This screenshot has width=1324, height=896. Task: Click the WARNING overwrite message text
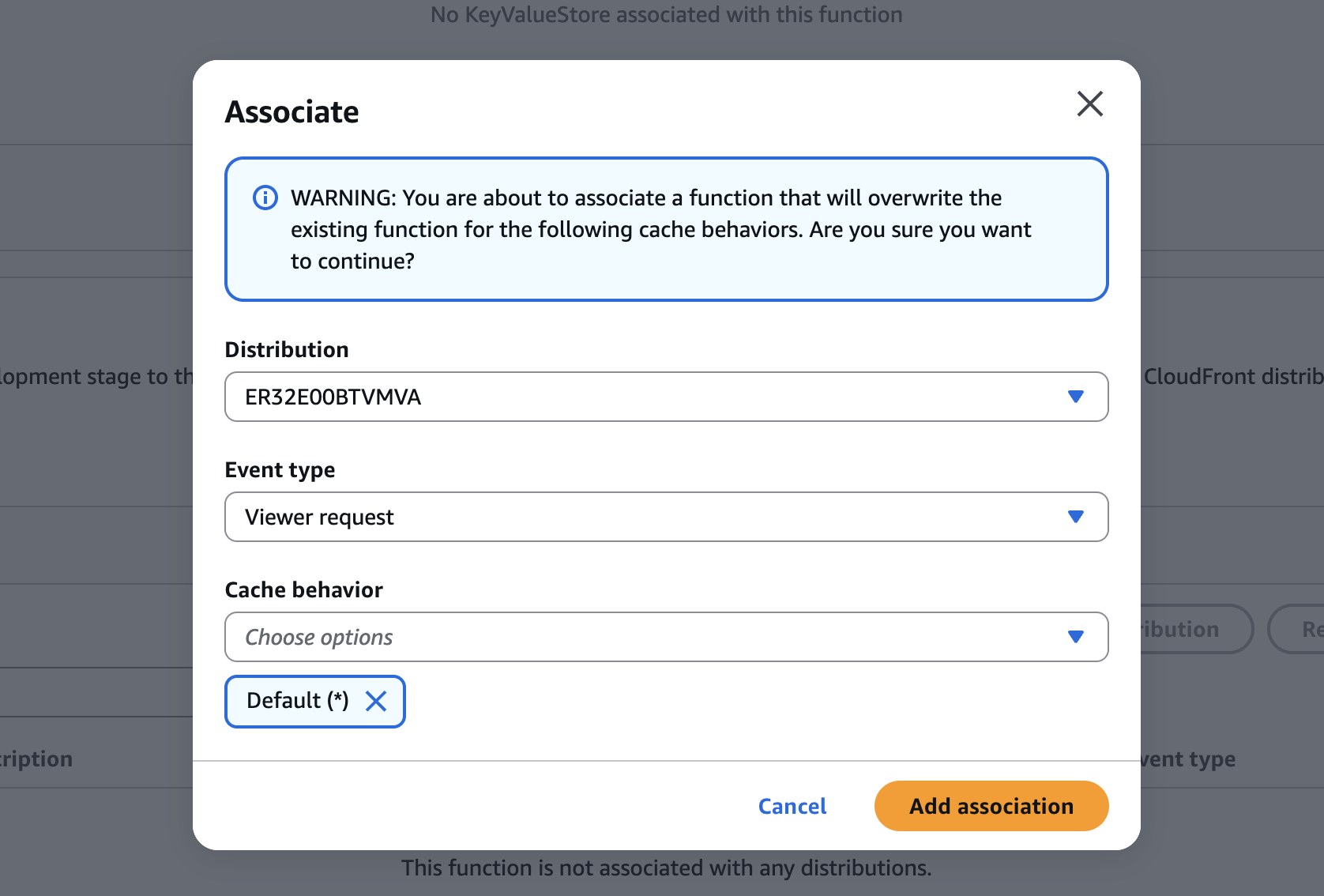(660, 229)
